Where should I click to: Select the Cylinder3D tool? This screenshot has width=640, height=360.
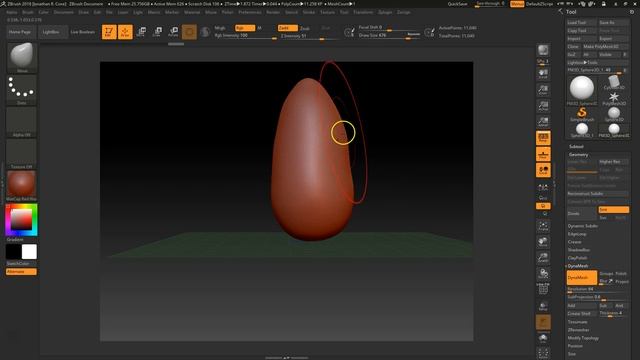(614, 83)
